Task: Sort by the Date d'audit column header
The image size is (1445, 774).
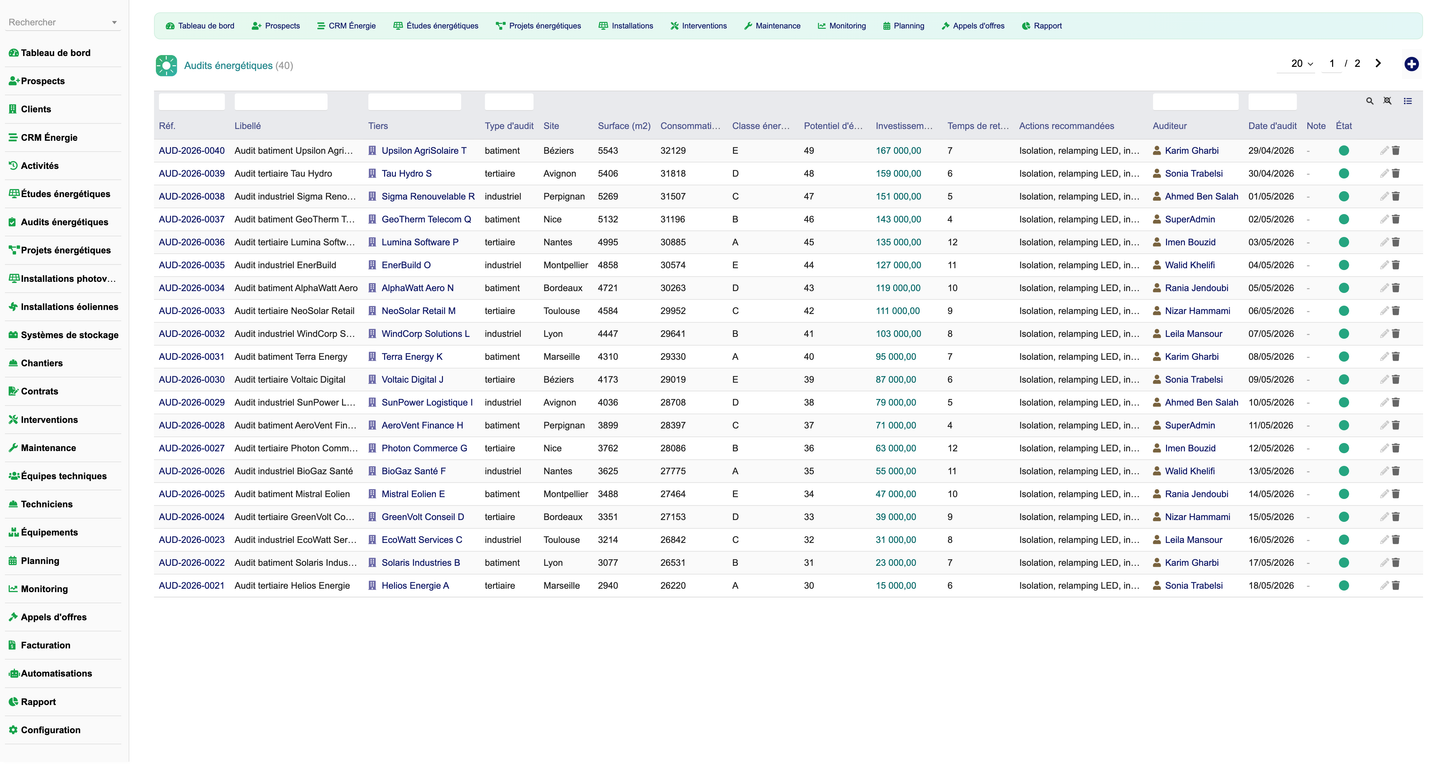Action: click(1272, 126)
